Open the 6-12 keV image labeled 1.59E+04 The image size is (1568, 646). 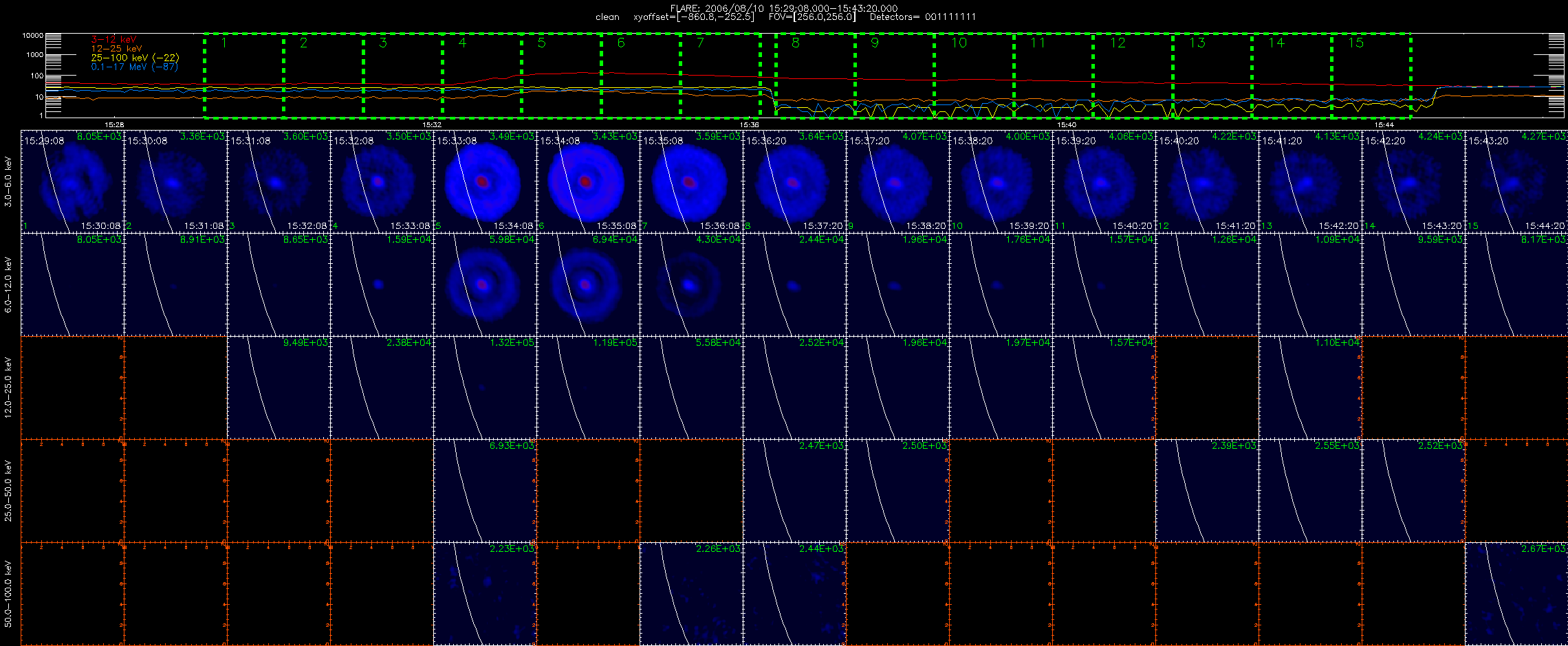[382, 285]
